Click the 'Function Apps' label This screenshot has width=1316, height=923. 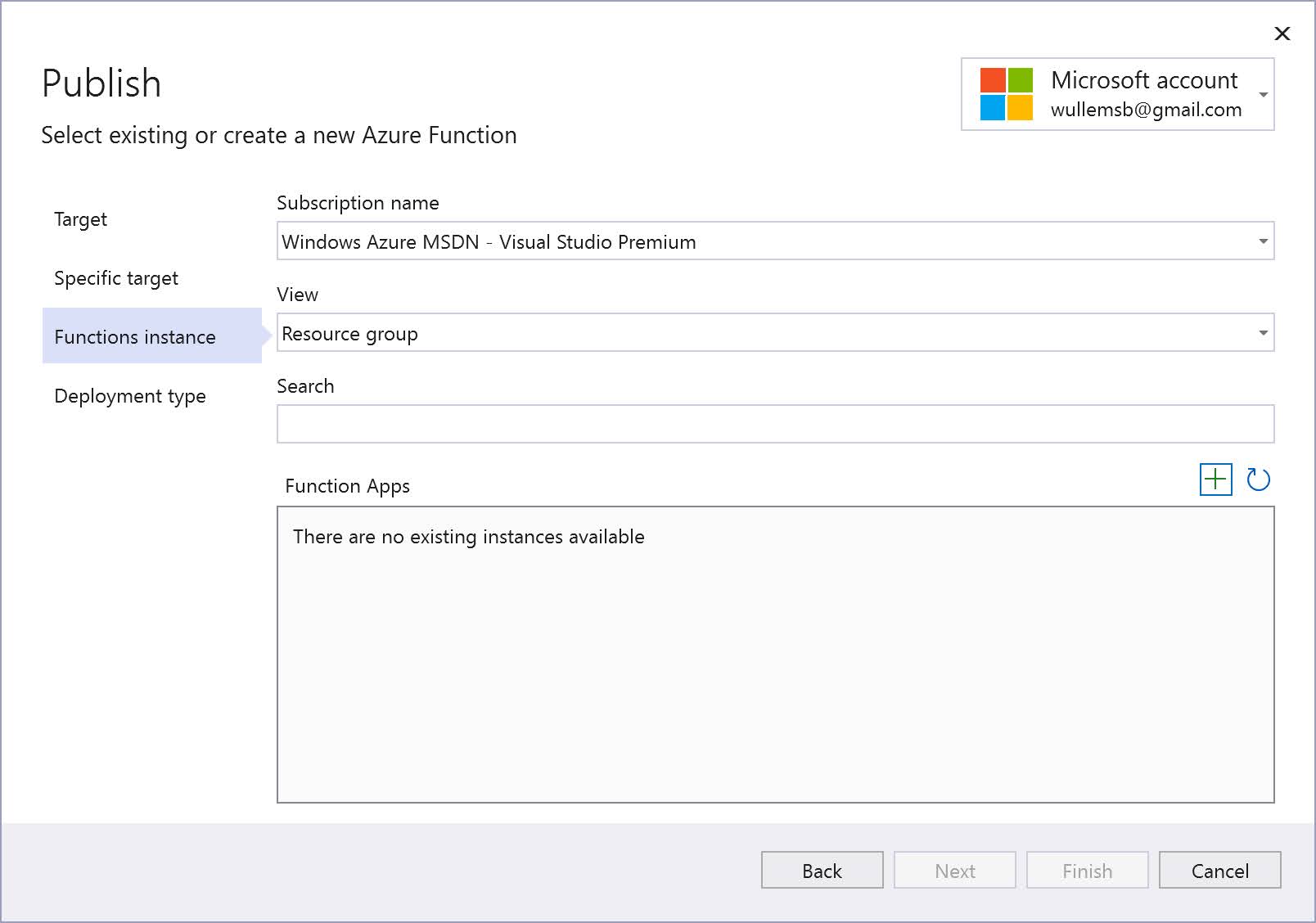point(347,486)
